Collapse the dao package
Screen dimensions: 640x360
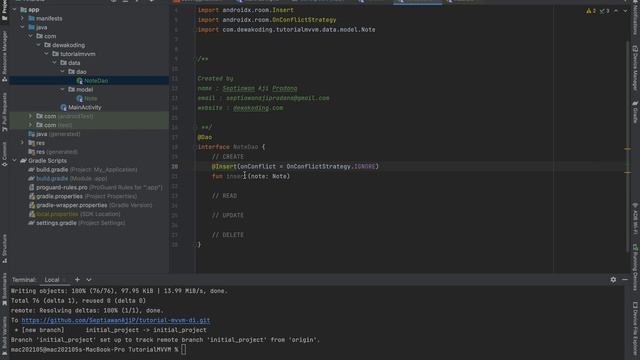coord(62,72)
